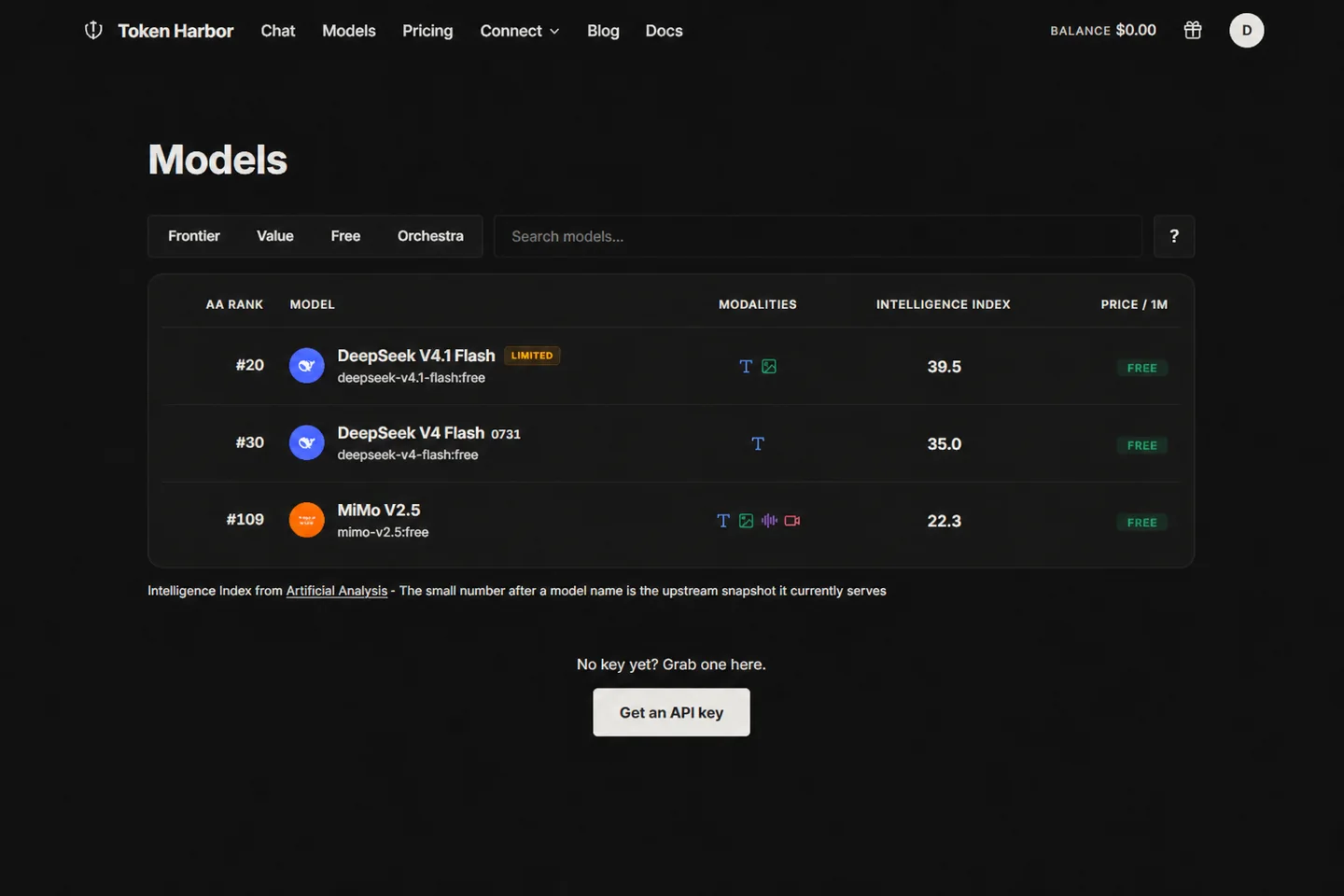Click the #20 rank cell
The image size is (1344, 896).
[x=249, y=365]
